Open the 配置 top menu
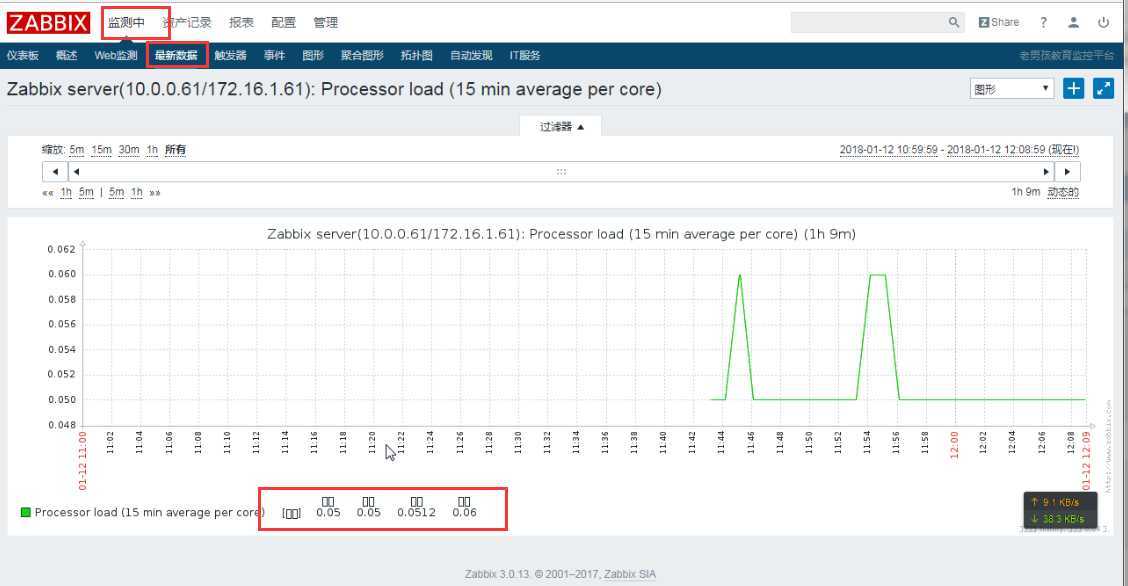 click(x=283, y=22)
